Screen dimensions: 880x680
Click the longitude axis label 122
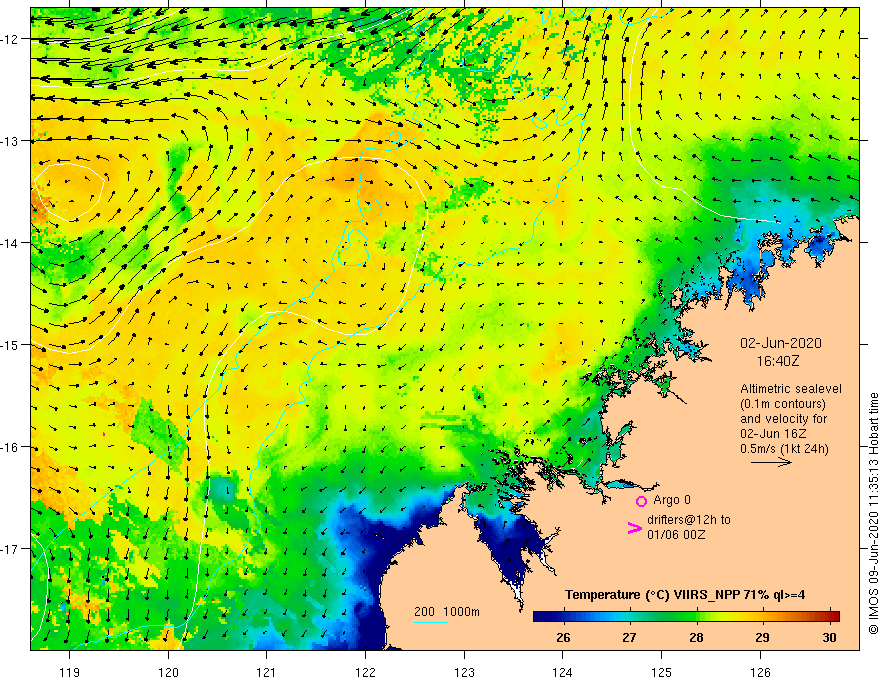365,672
